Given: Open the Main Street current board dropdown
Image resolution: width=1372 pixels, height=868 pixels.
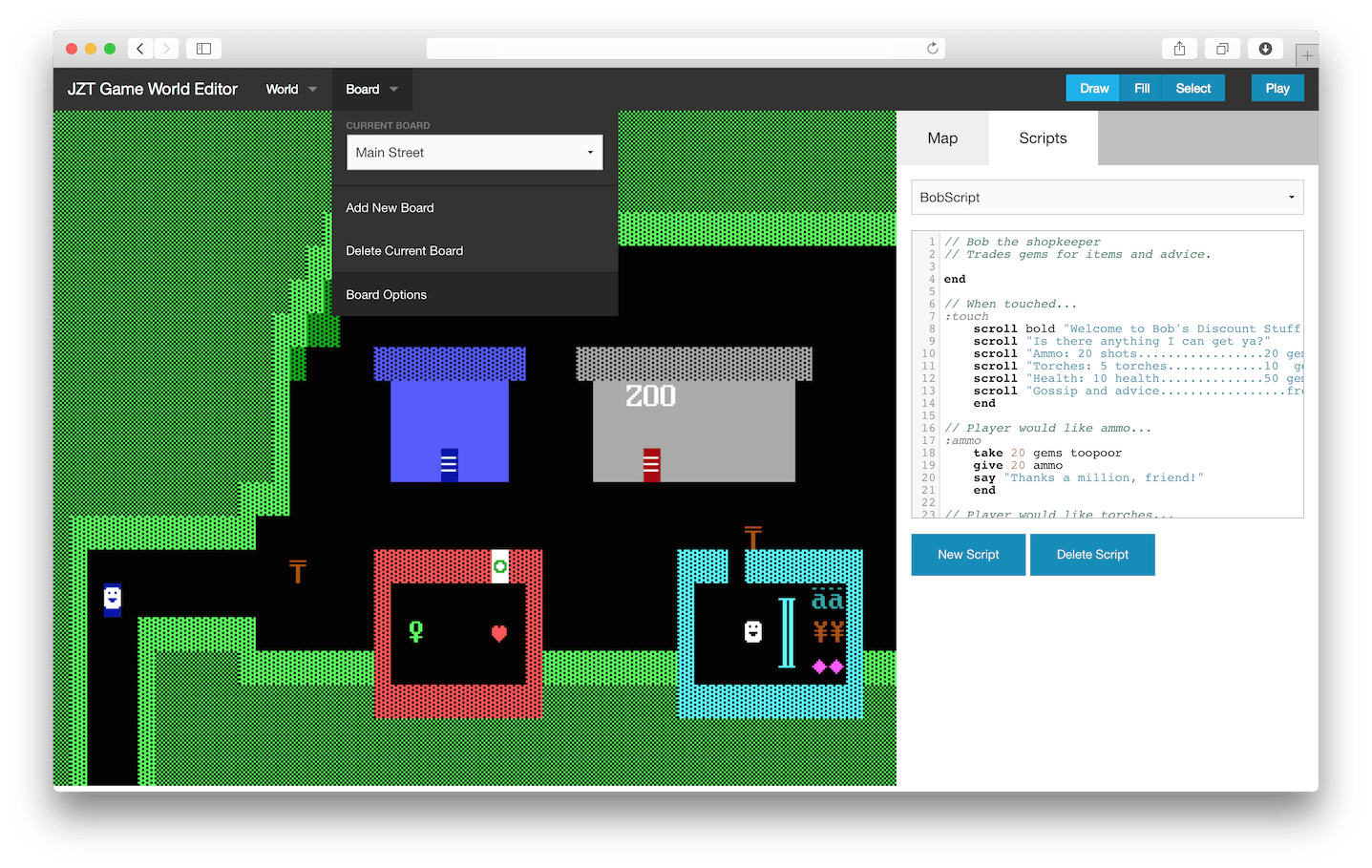Looking at the screenshot, I should [x=475, y=153].
